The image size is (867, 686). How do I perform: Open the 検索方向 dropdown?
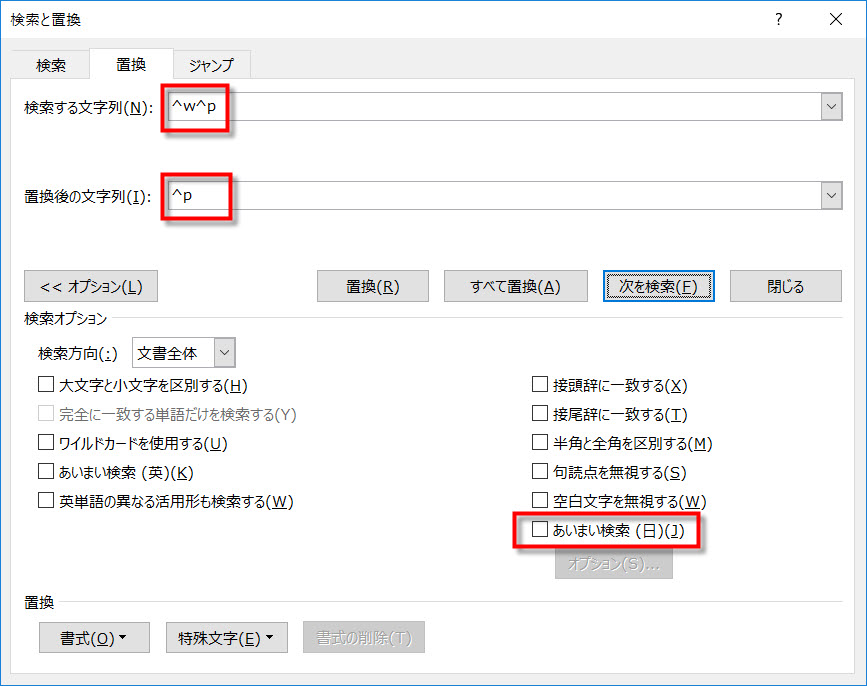click(x=224, y=352)
